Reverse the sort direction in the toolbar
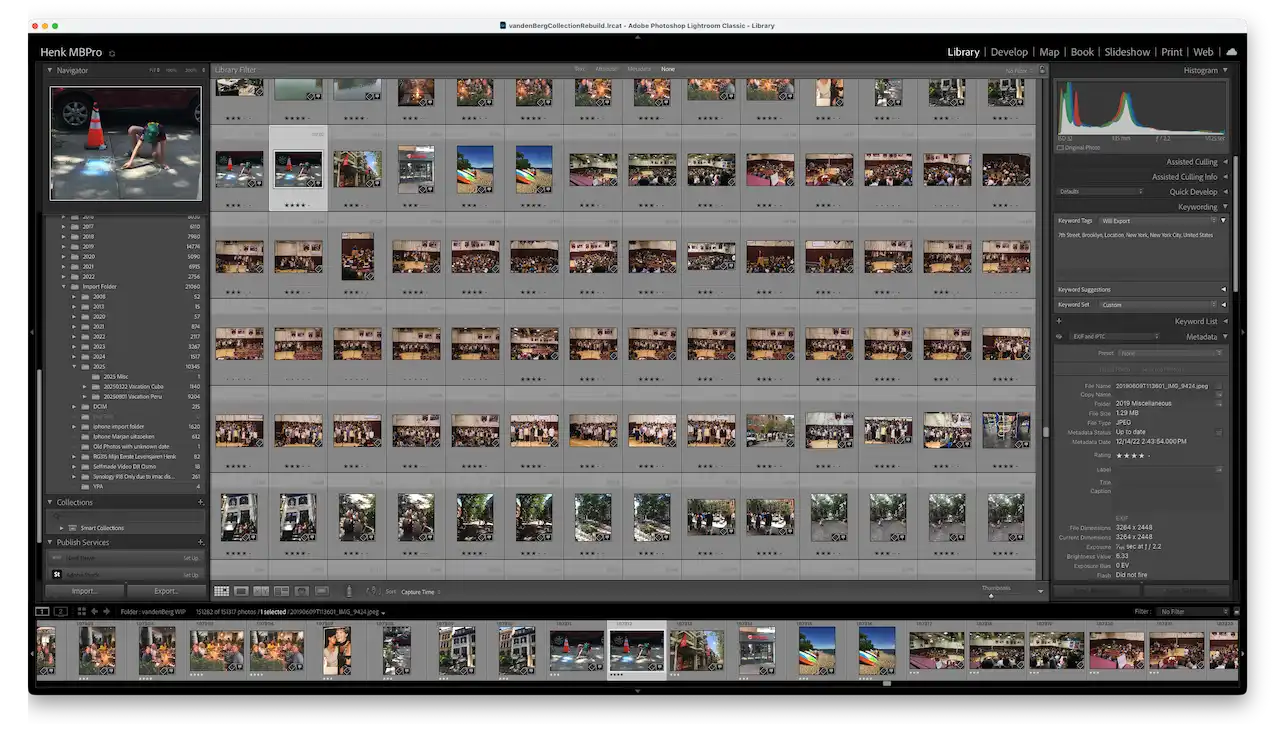Image resolution: width=1275 pixels, height=732 pixels. pyautogui.click(x=371, y=592)
